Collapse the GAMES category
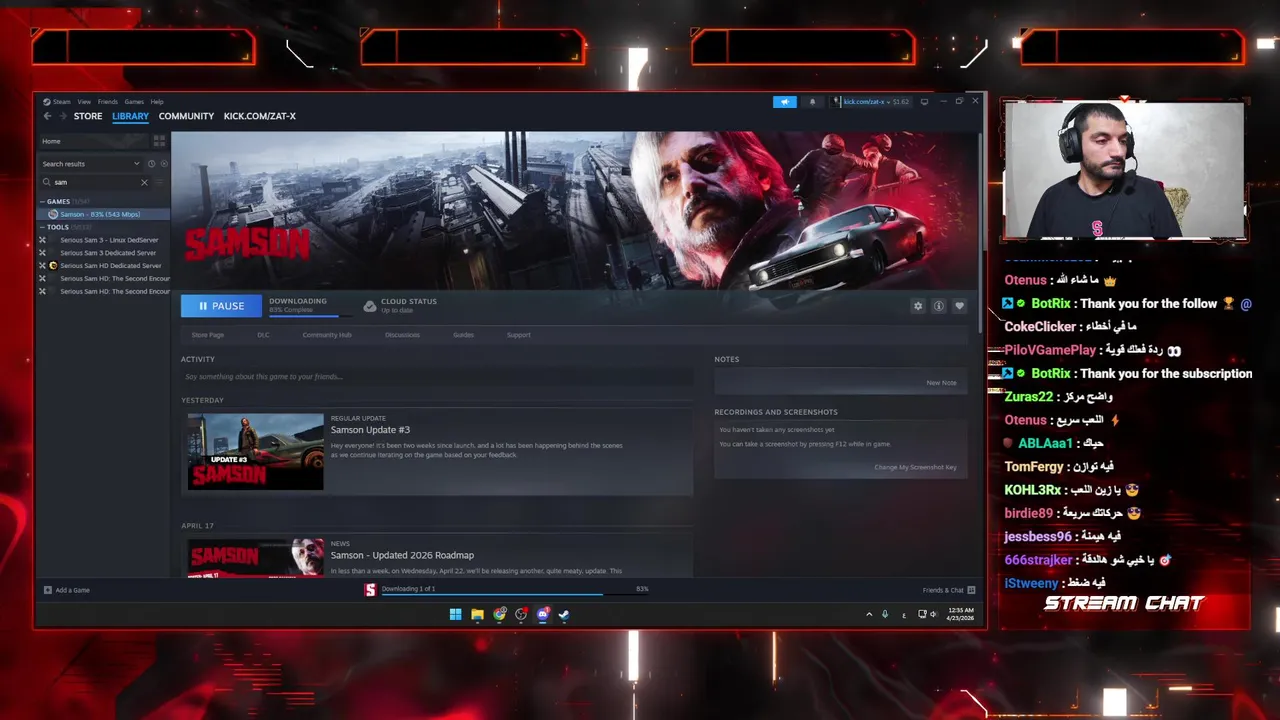Image resolution: width=1280 pixels, height=720 pixels. pos(42,201)
